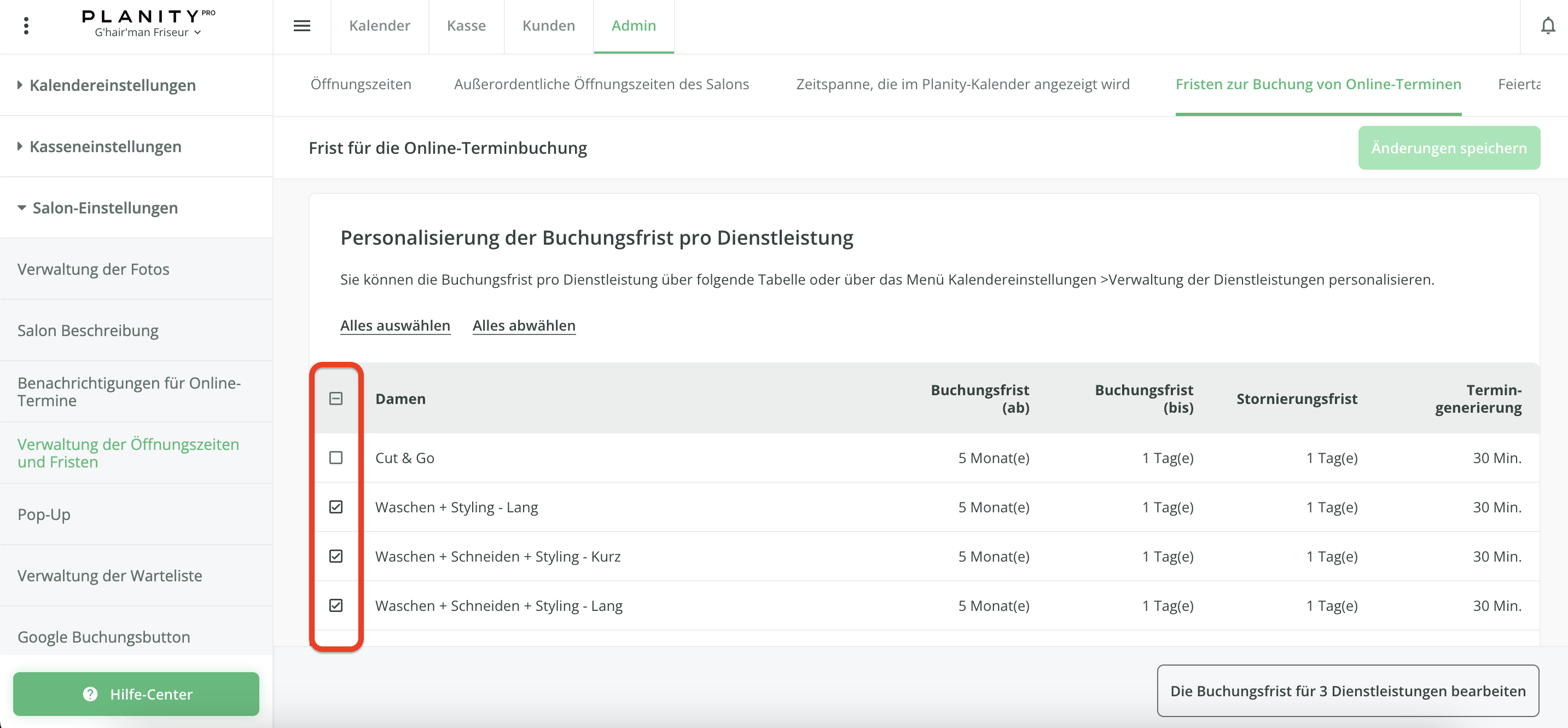
Task: Open the Öffnungszeiten sub-tab
Action: click(361, 84)
